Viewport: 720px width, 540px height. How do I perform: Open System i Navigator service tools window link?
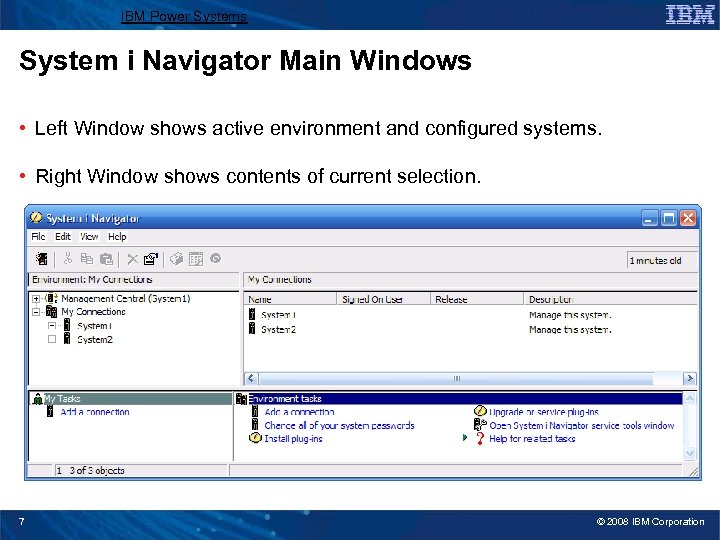(582, 426)
